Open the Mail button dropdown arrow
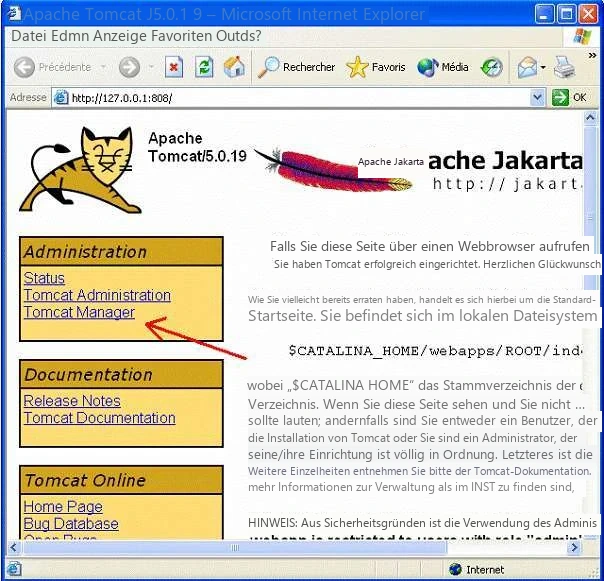Viewport: 604px width, 581px height. (x=543, y=67)
